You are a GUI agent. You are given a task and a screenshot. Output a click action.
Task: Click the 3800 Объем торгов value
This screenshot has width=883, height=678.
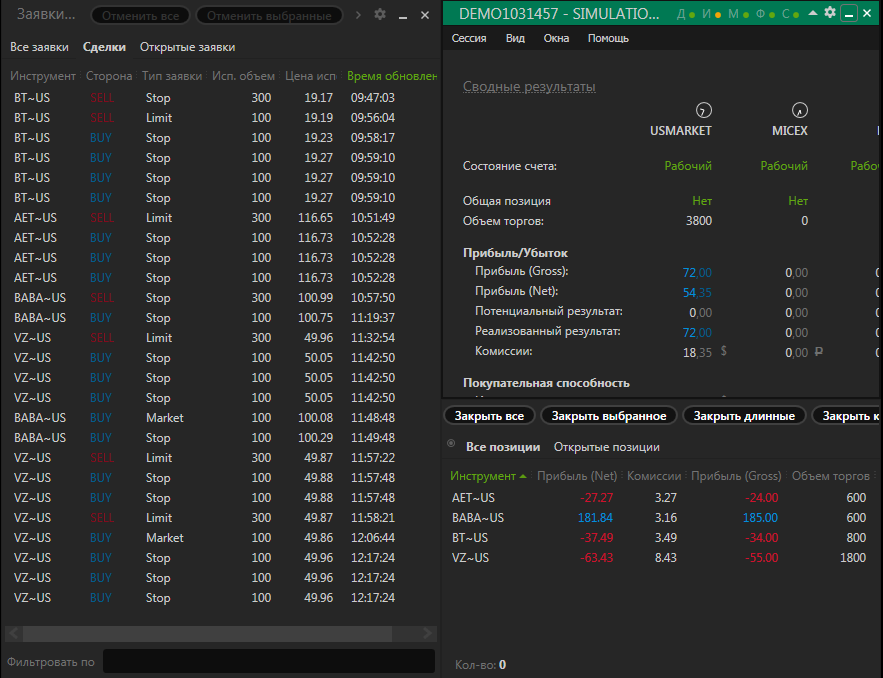coord(699,221)
